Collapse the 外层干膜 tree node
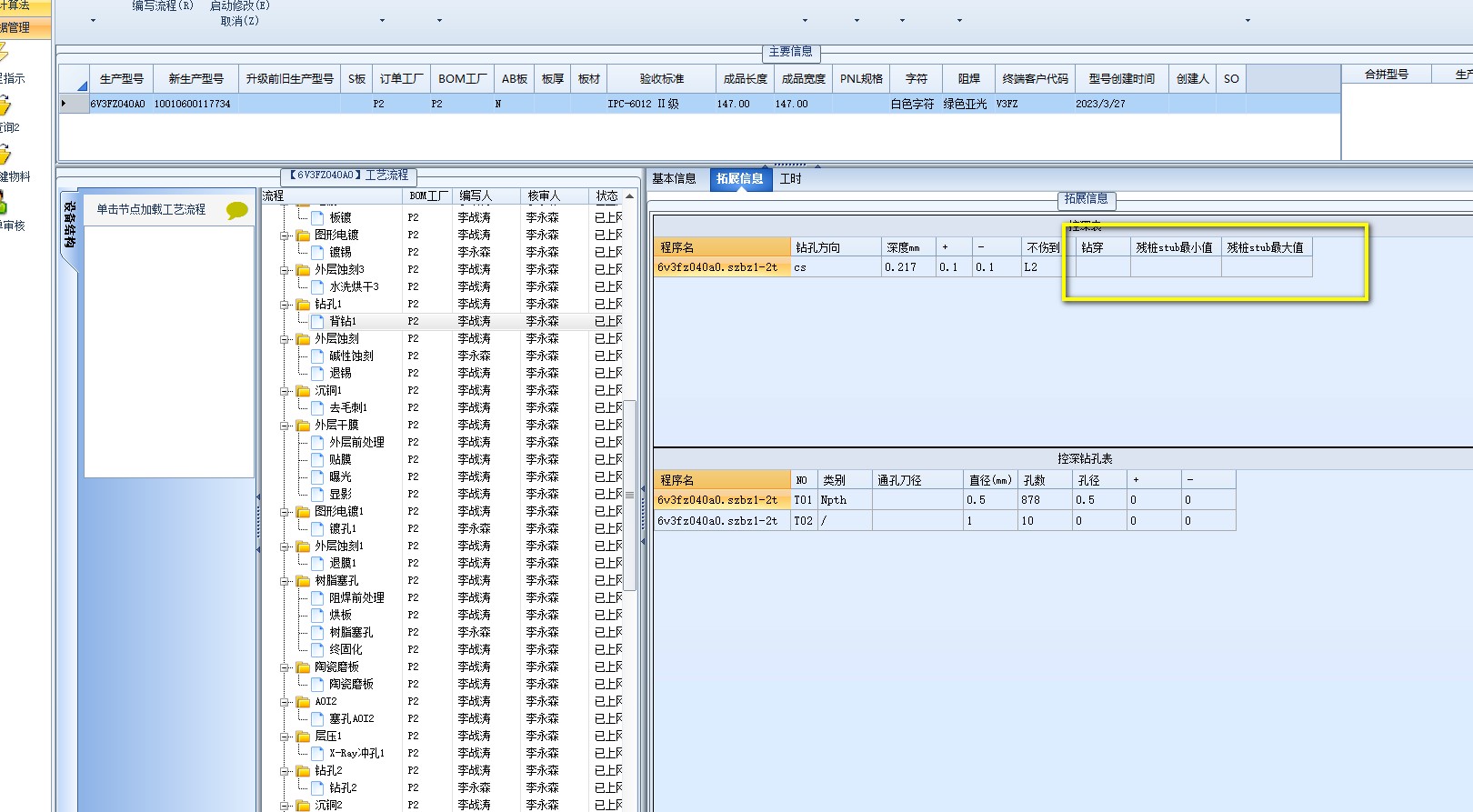Image resolution: width=1473 pixels, height=812 pixels. (285, 425)
